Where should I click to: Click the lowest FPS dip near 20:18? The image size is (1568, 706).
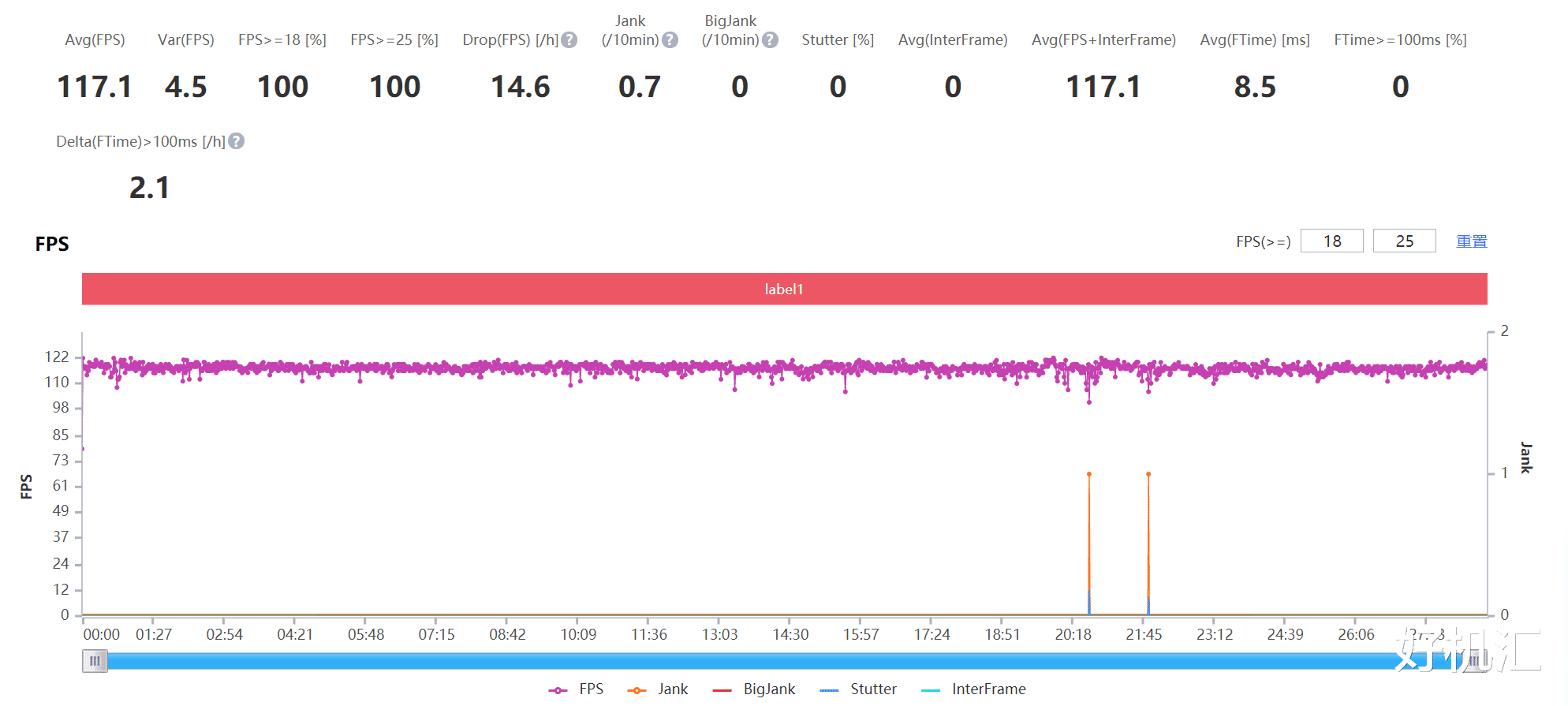(1089, 402)
